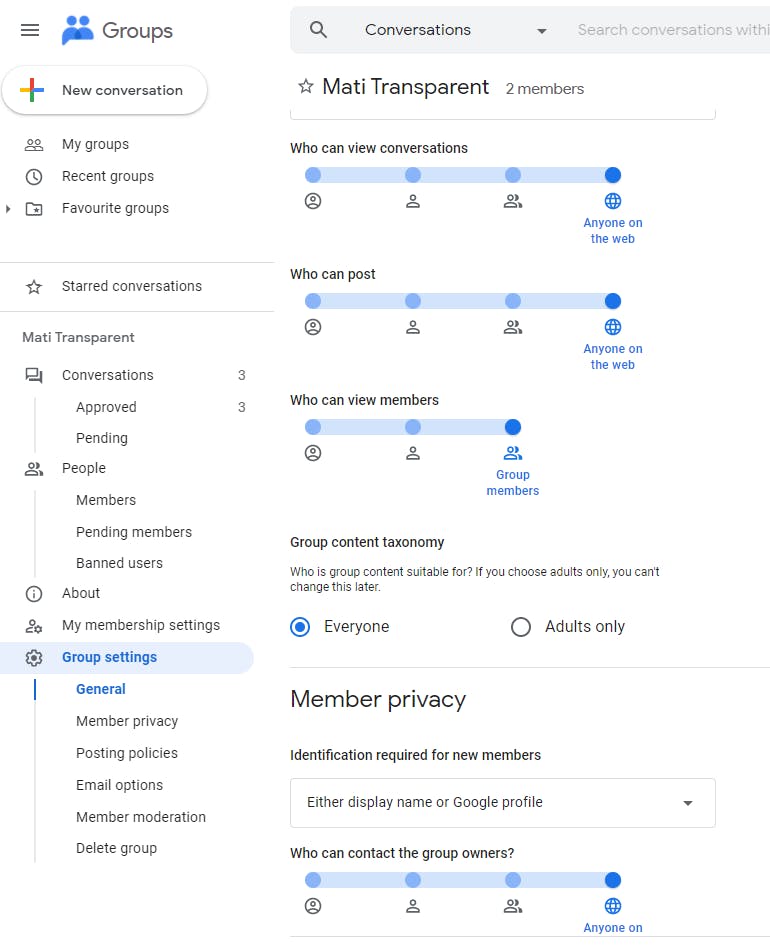This screenshot has height=945, width=770.
Task: Click the search magnifier icon
Action: (318, 30)
